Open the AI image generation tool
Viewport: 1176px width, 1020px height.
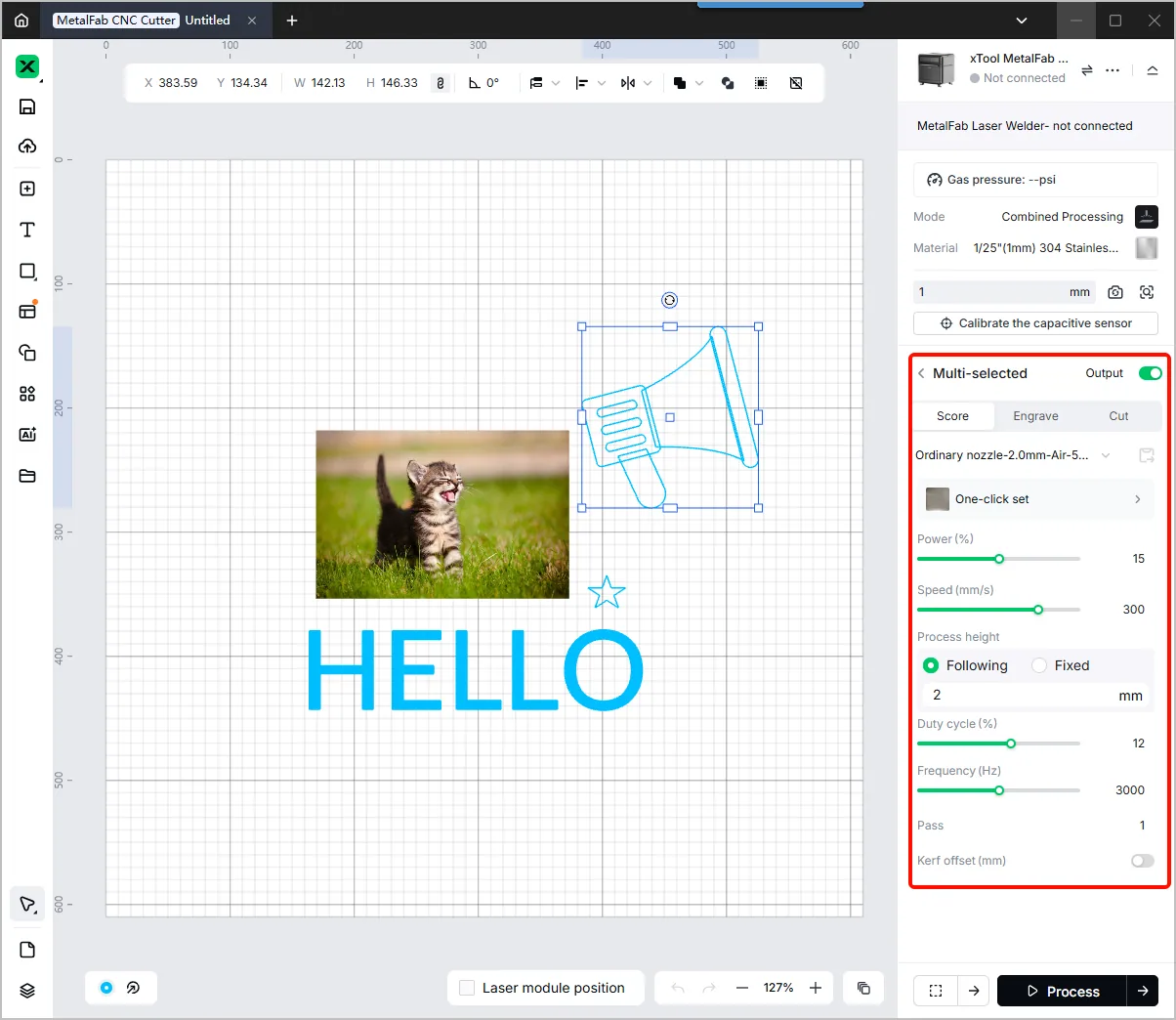[x=27, y=435]
